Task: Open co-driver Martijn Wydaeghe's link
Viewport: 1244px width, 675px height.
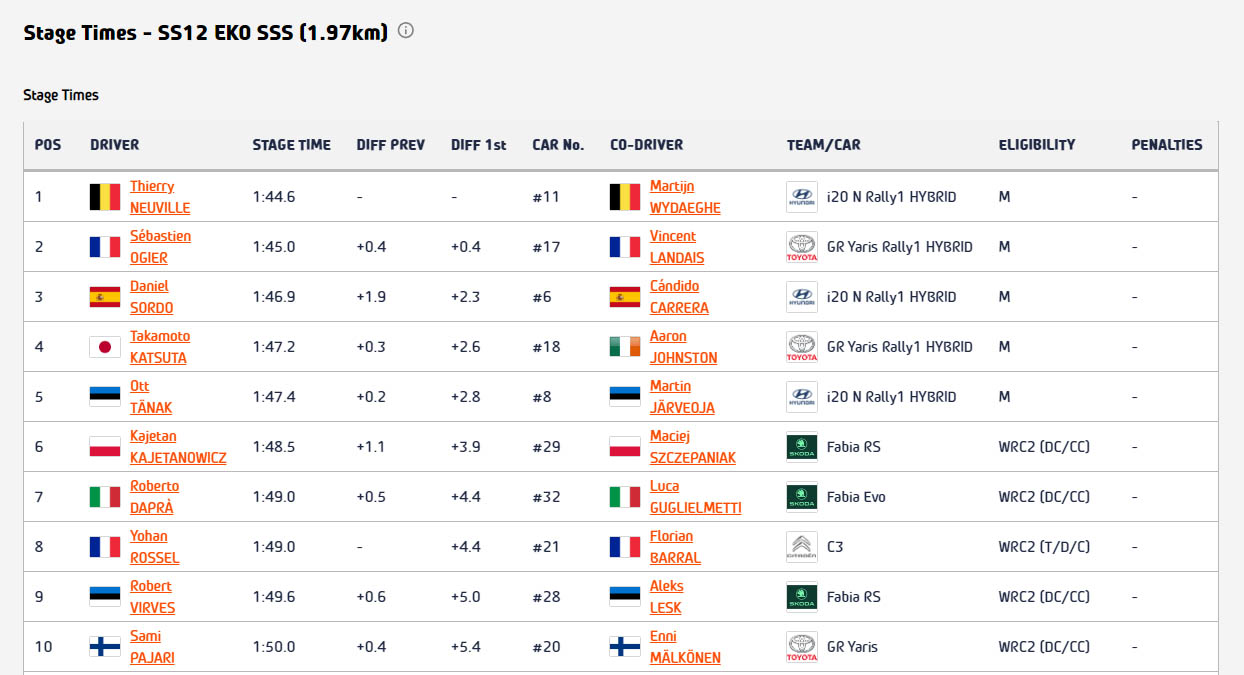Action: point(684,197)
